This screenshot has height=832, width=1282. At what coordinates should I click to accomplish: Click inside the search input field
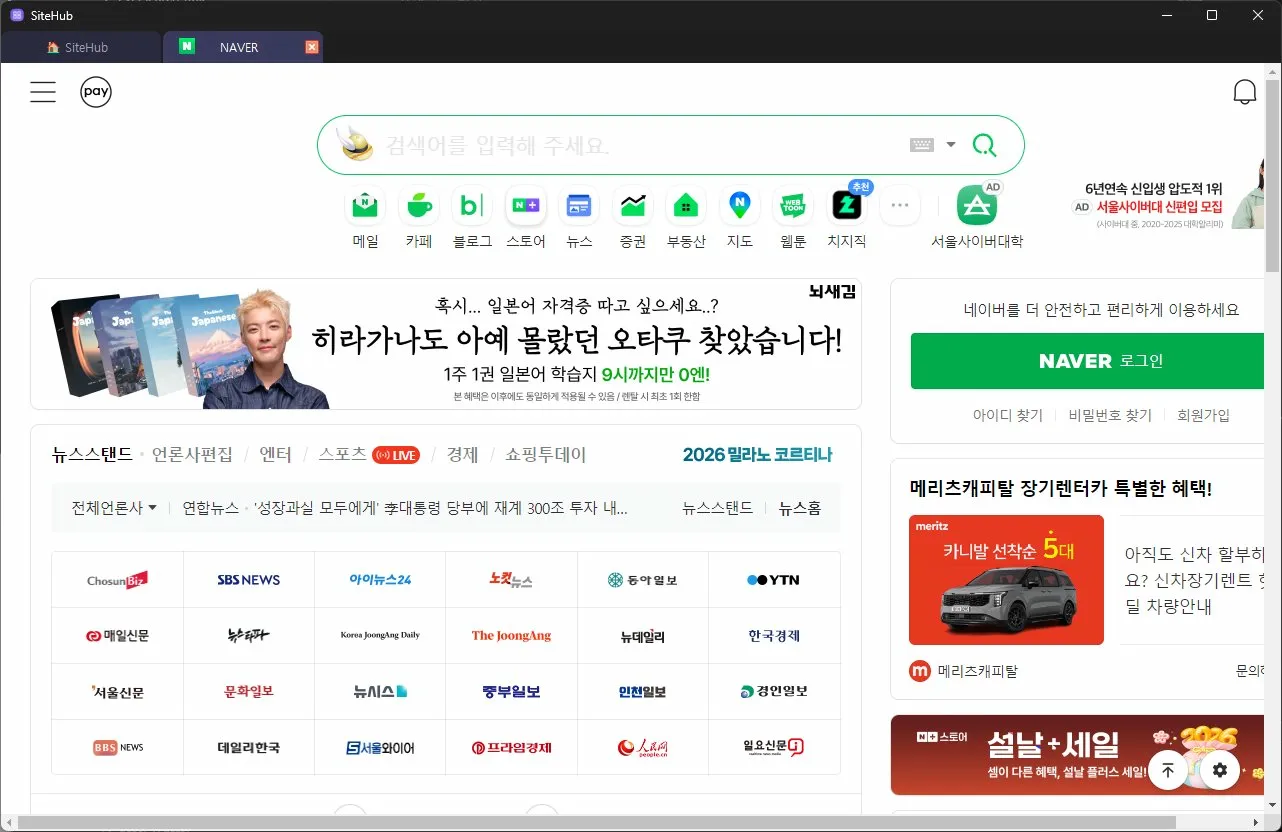coord(600,145)
